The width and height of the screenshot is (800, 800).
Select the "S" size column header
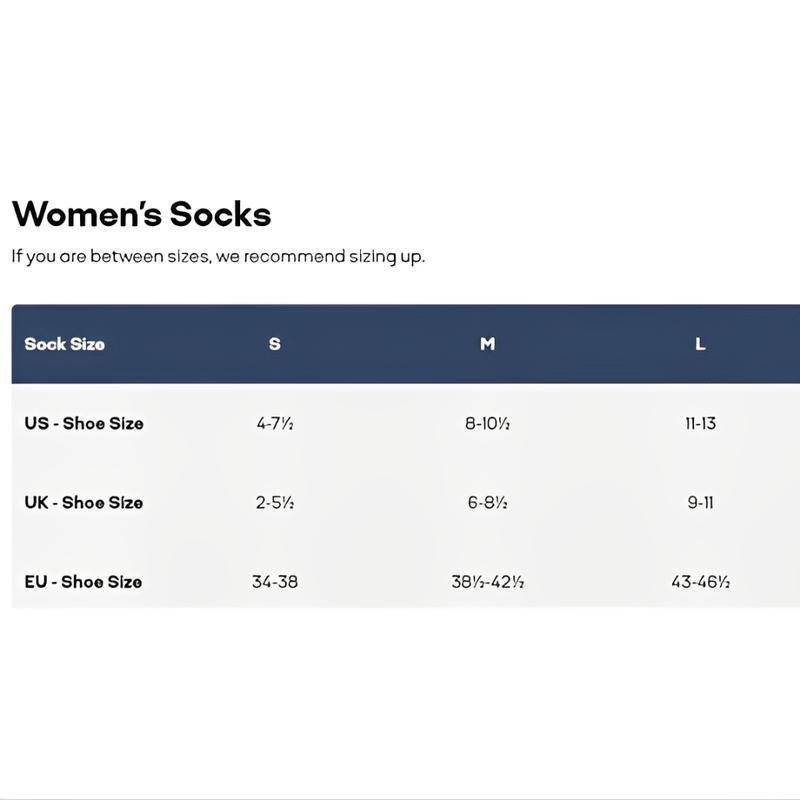pyautogui.click(x=275, y=344)
